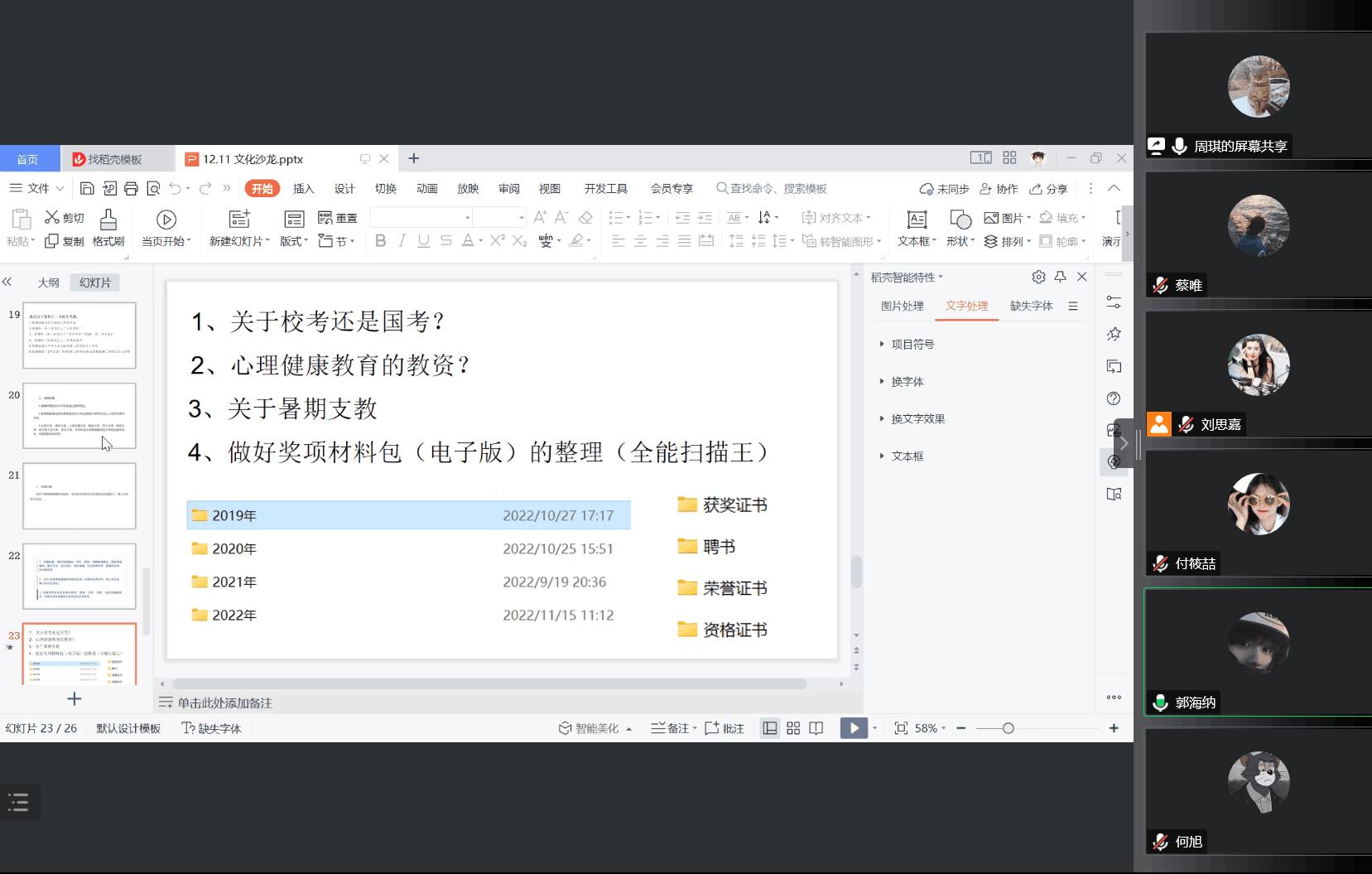Pin the 稻壳智能特性 side panel
1372x874 pixels.
click(x=1060, y=277)
